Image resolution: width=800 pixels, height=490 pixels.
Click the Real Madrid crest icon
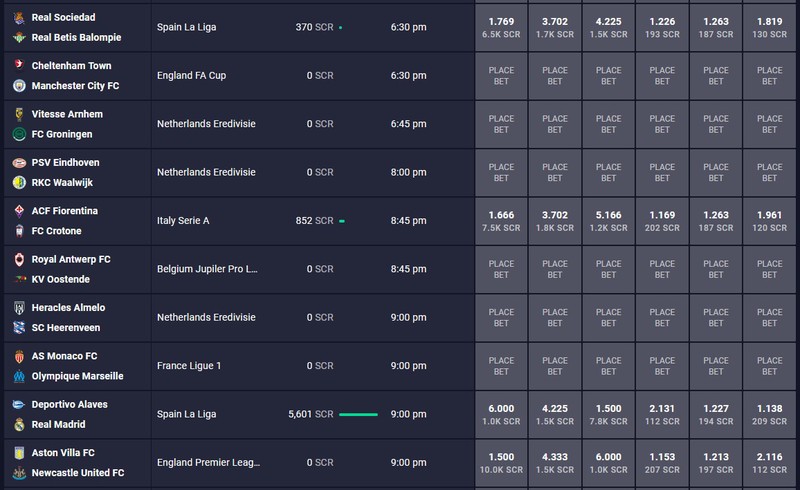coord(19,425)
